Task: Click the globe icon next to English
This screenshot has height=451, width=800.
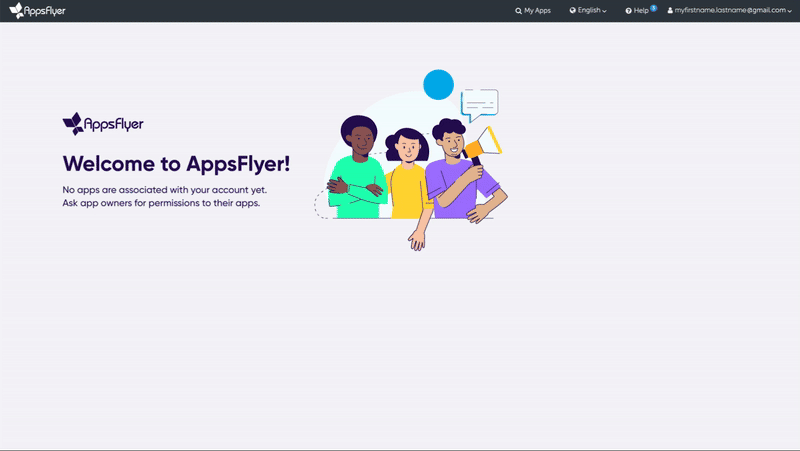Action: [573, 10]
